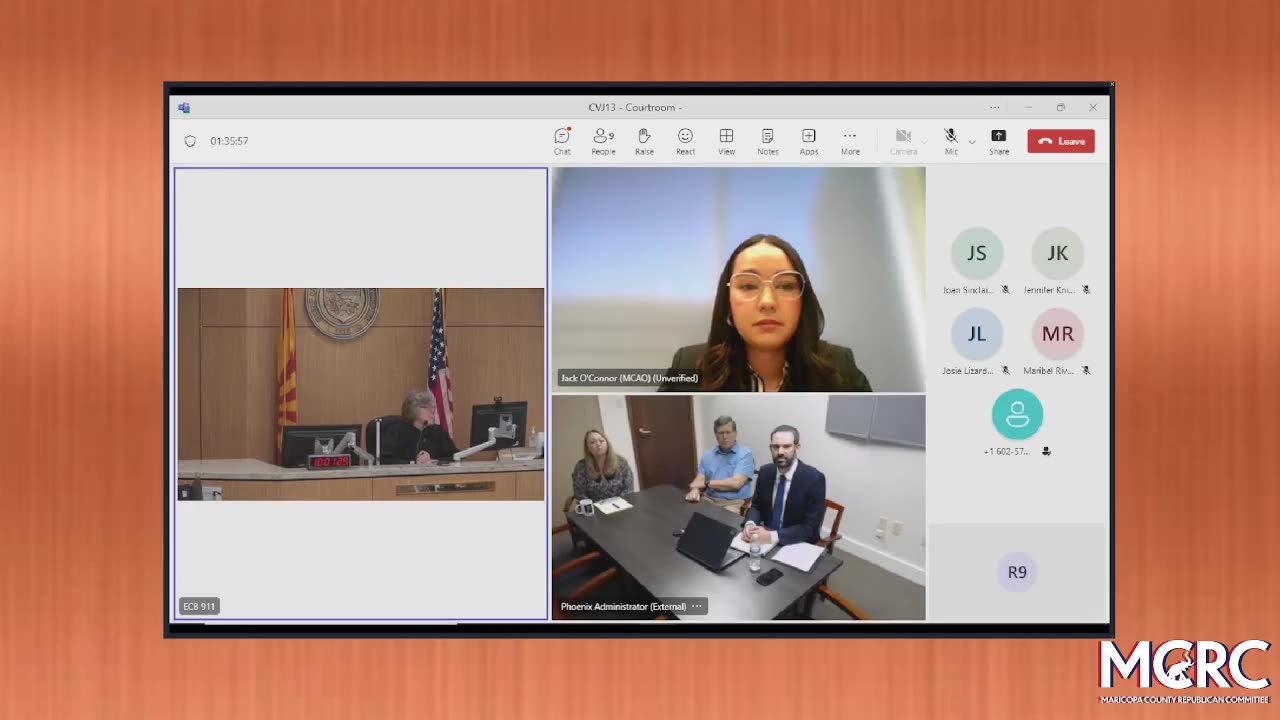Show the People participant list
The width and height of the screenshot is (1280, 720).
tap(603, 141)
